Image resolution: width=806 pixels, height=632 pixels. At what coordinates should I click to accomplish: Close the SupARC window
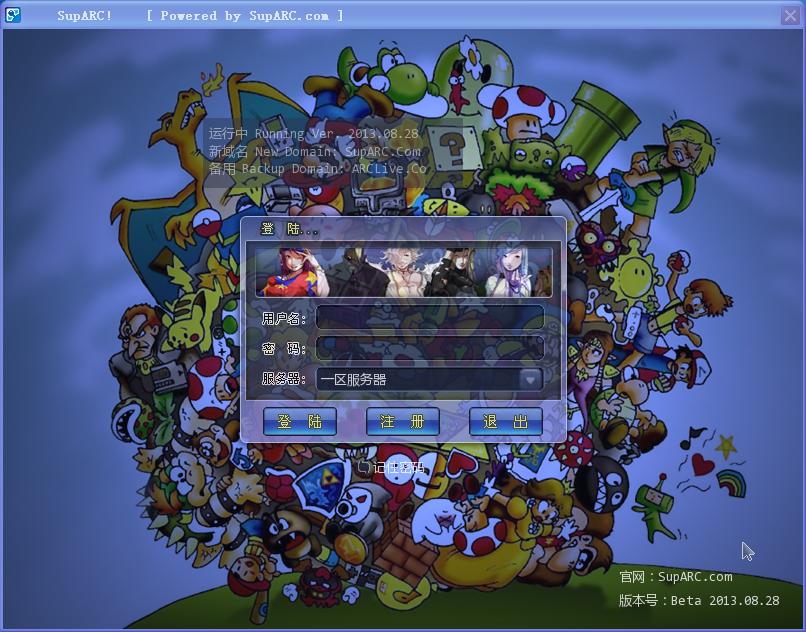[790, 15]
